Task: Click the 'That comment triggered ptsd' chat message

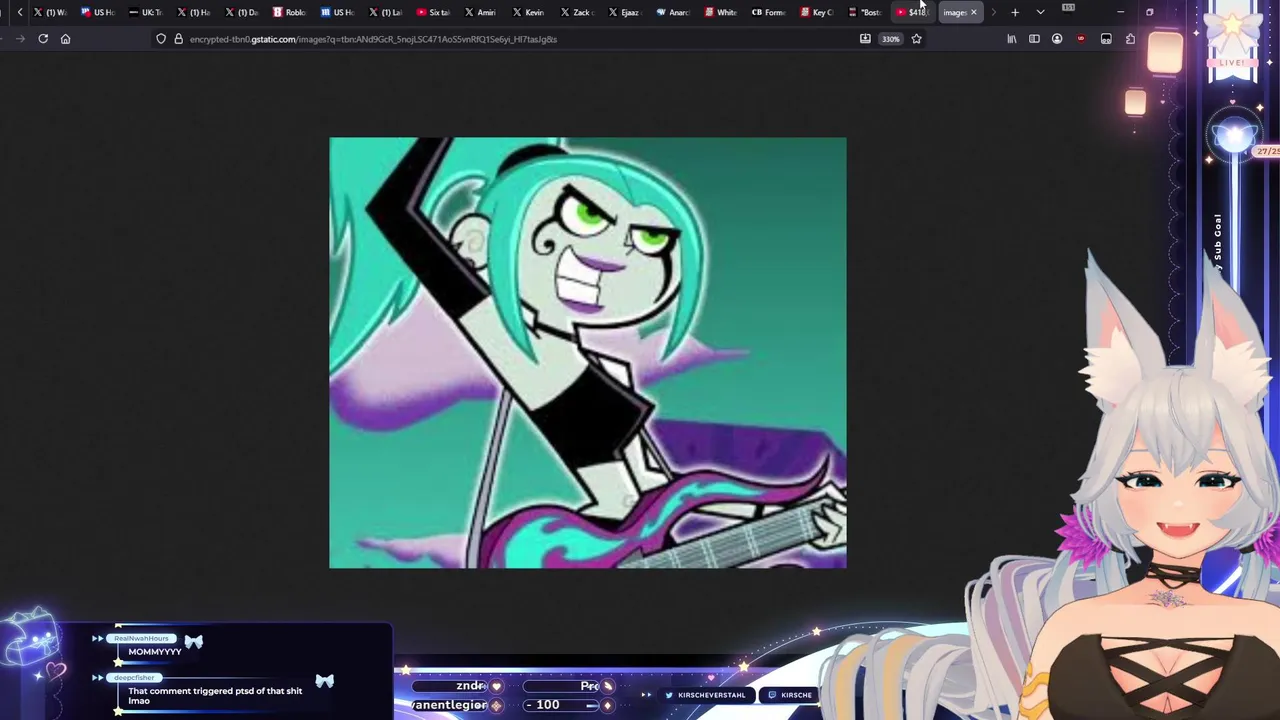Action: pyautogui.click(x=215, y=696)
